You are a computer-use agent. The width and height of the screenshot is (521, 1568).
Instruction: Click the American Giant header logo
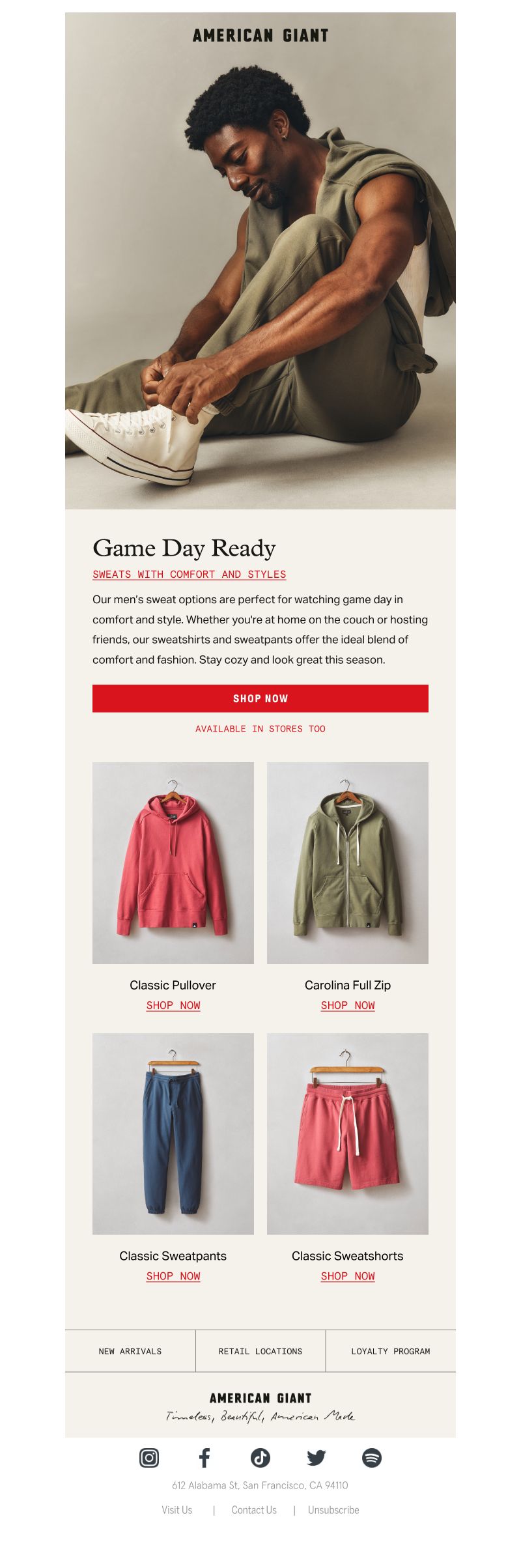pos(260,36)
